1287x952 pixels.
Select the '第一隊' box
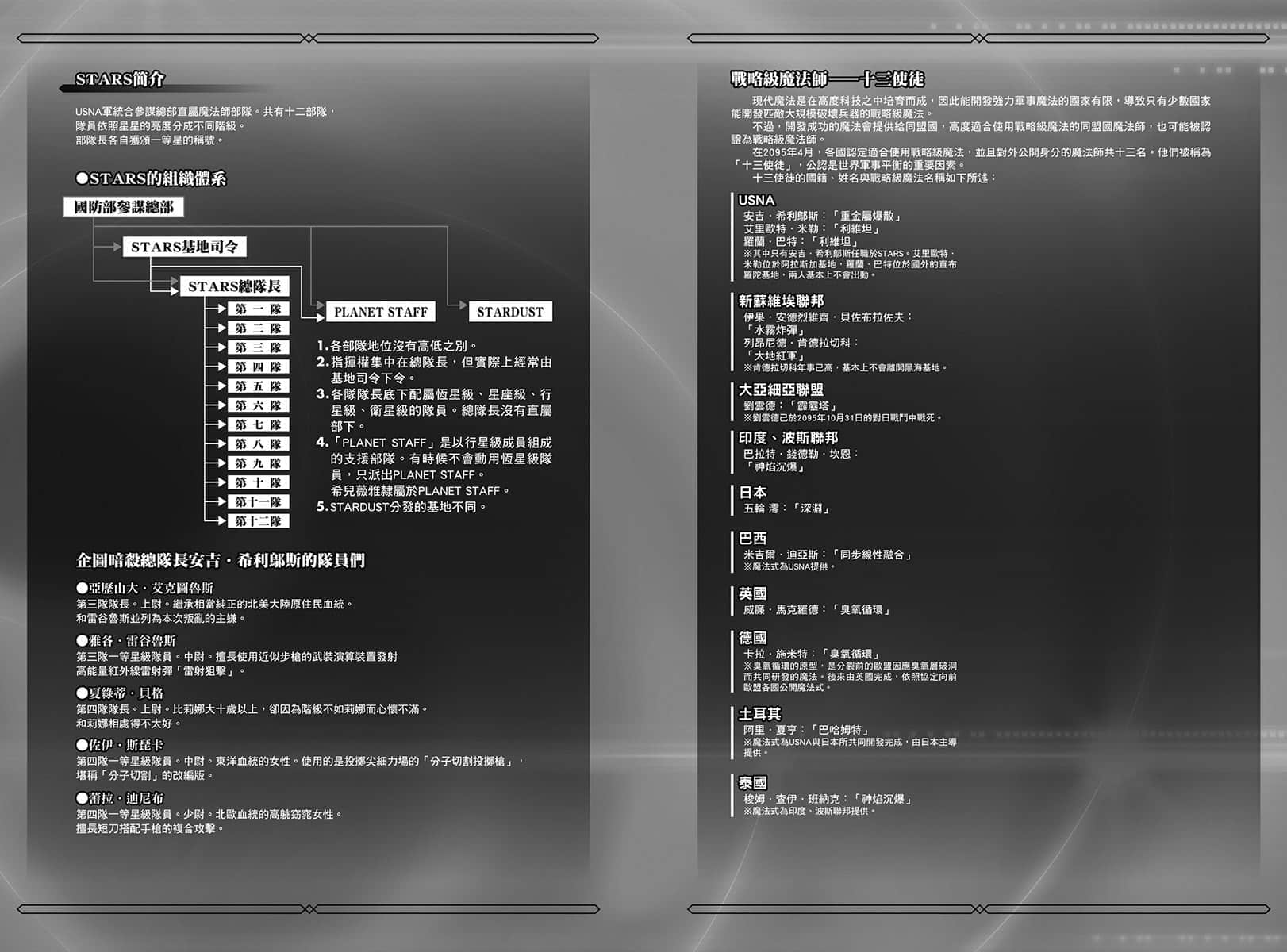[259, 309]
